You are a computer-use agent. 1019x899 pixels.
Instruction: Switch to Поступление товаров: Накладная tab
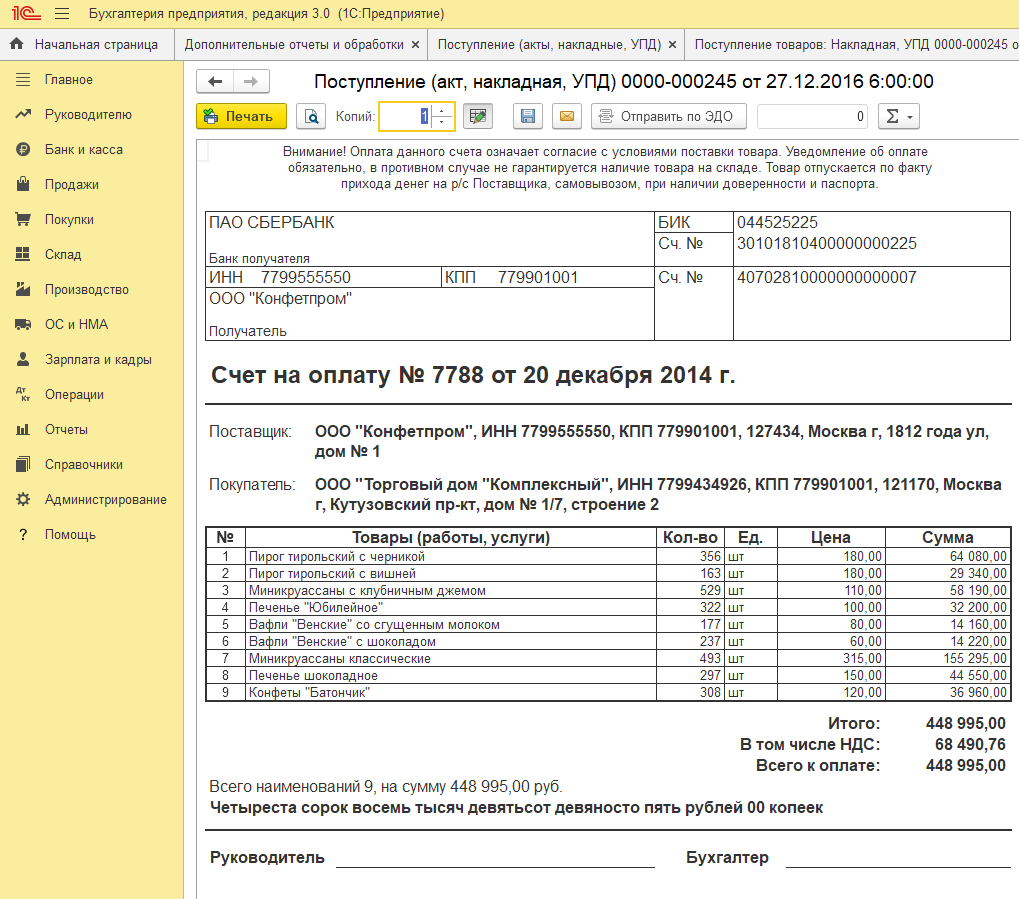click(855, 45)
